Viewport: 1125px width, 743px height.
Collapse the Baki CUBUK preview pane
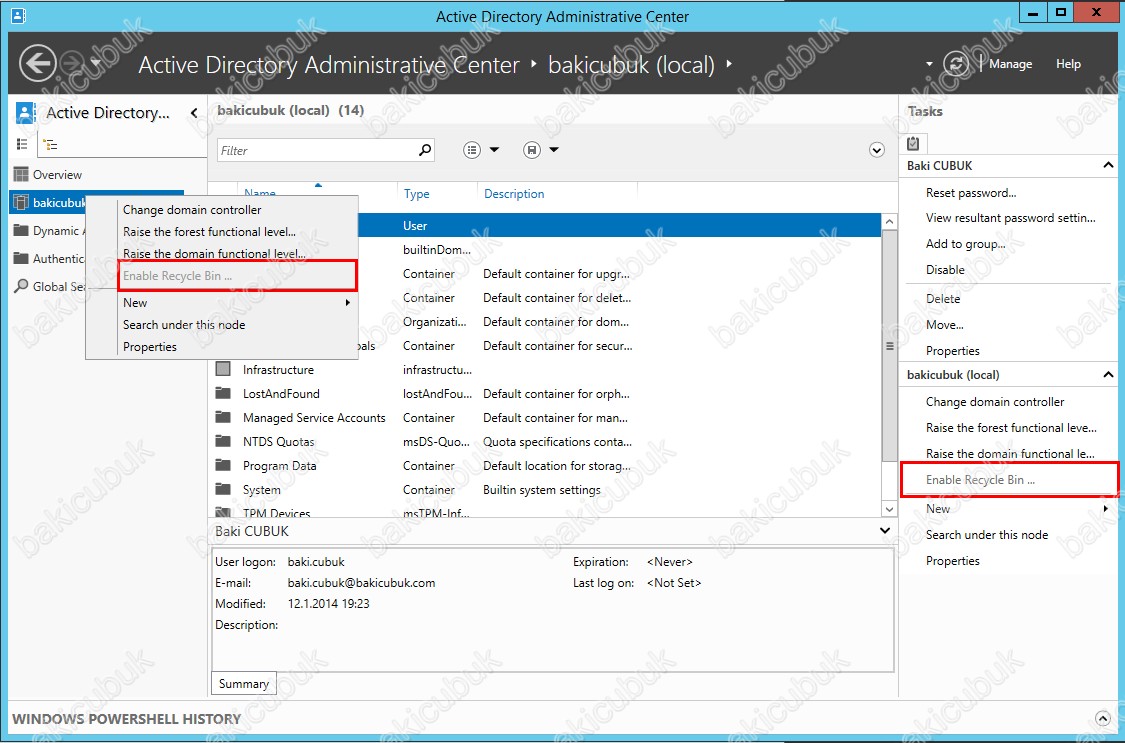point(885,531)
